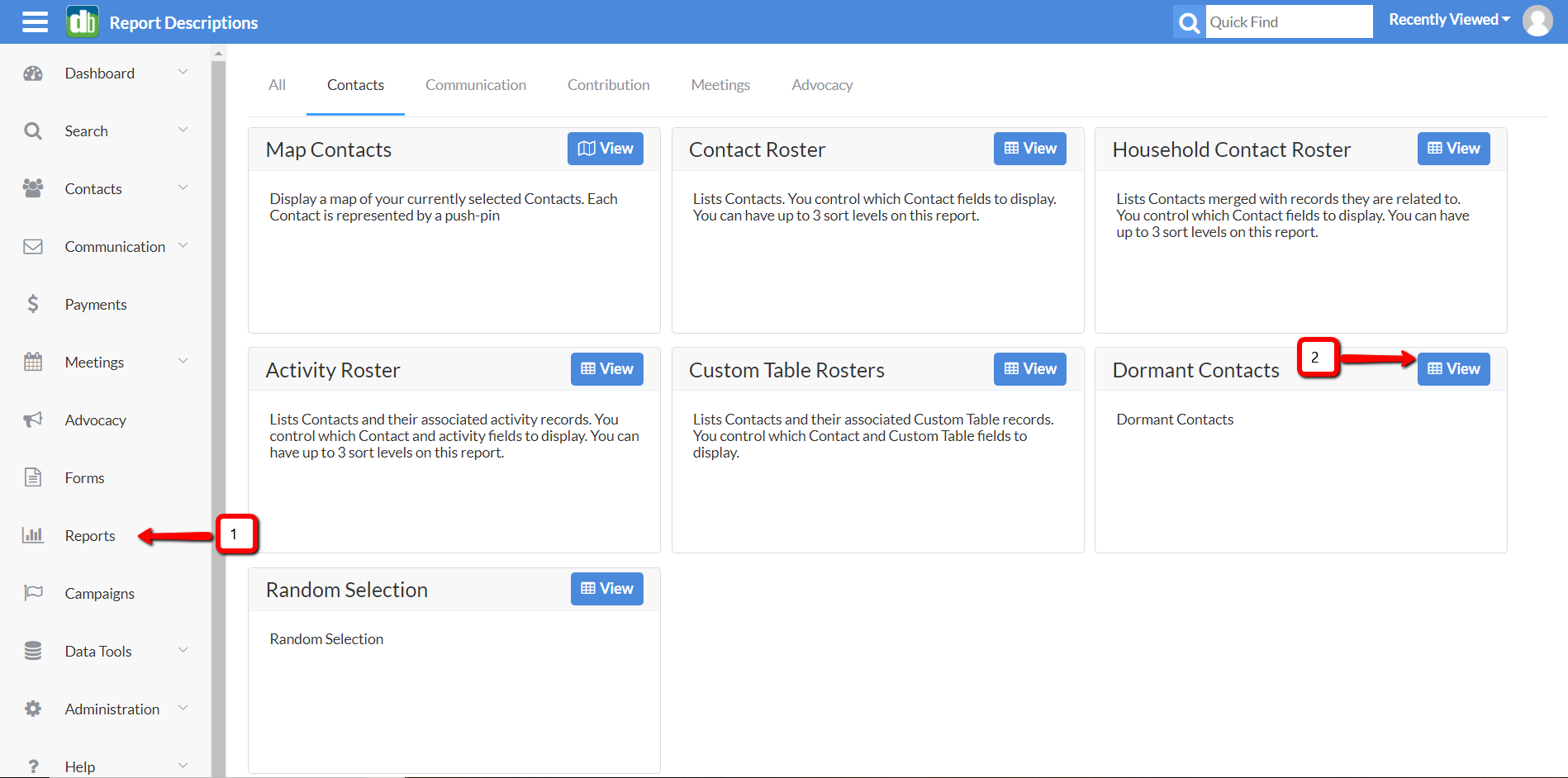Expand the Contacts sidebar chevron

point(183,188)
